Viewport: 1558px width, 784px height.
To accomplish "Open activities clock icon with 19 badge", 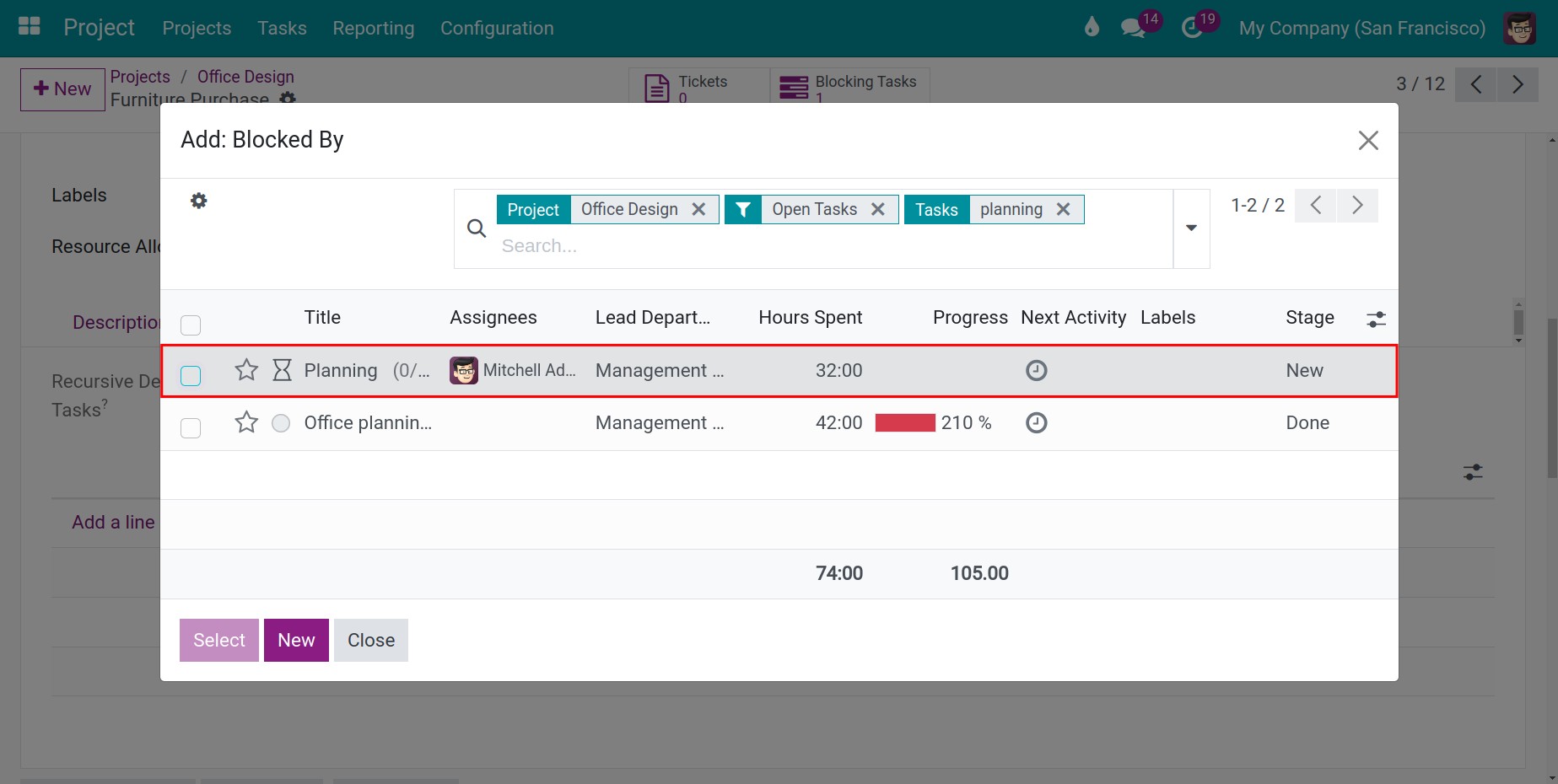I will [x=1191, y=28].
